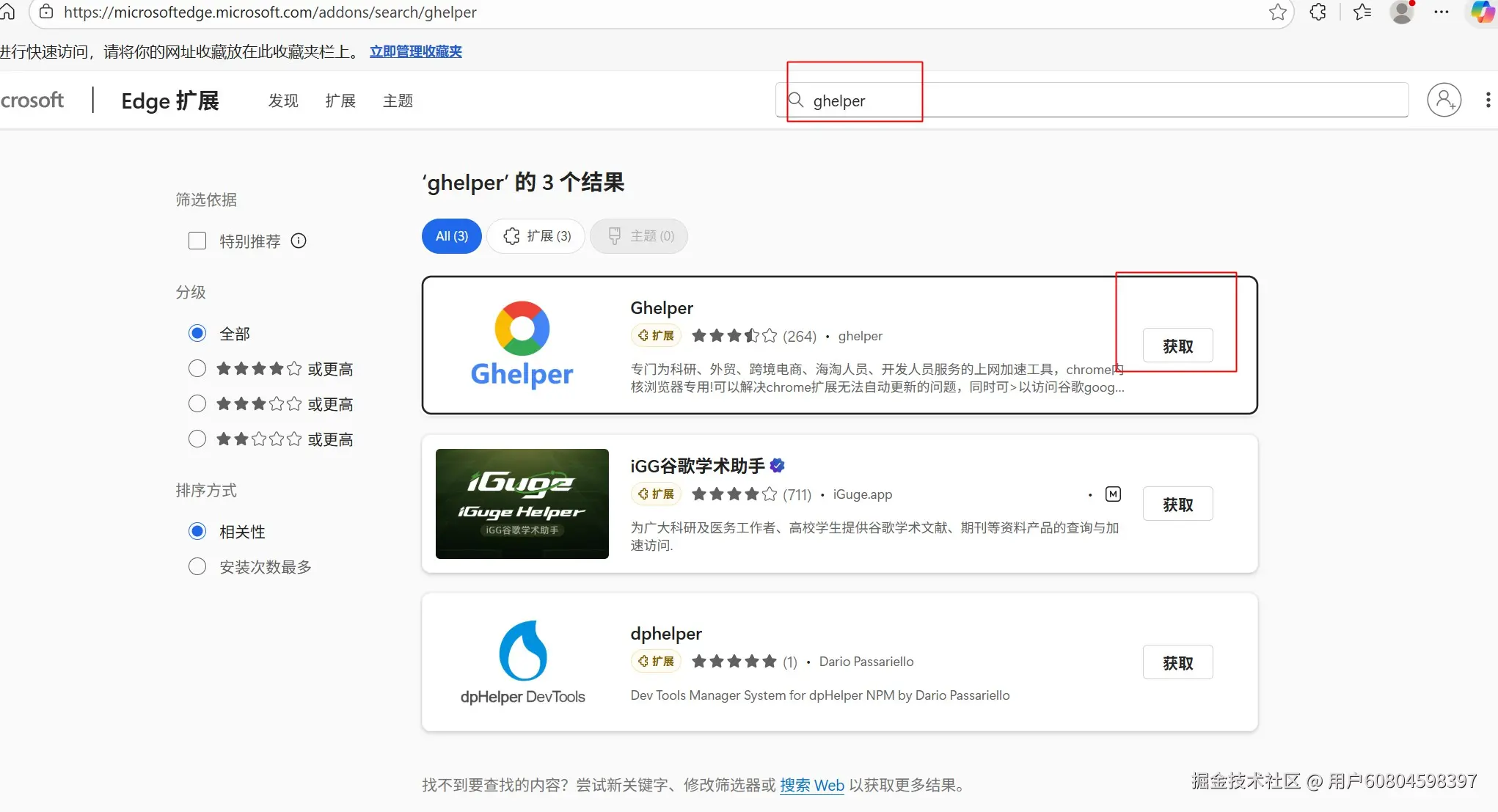Click the add-ons sign-in account icon
The height and width of the screenshot is (812, 1498).
coord(1444,100)
